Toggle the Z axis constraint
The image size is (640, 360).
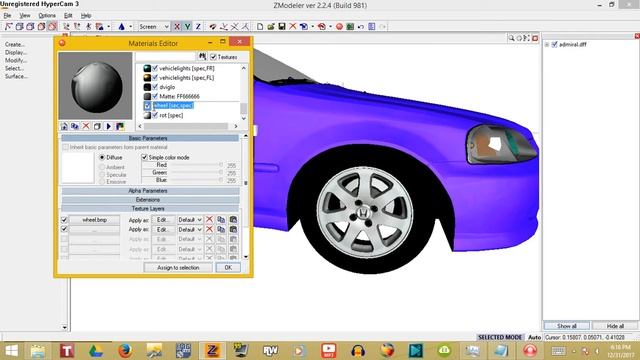(x=198, y=27)
